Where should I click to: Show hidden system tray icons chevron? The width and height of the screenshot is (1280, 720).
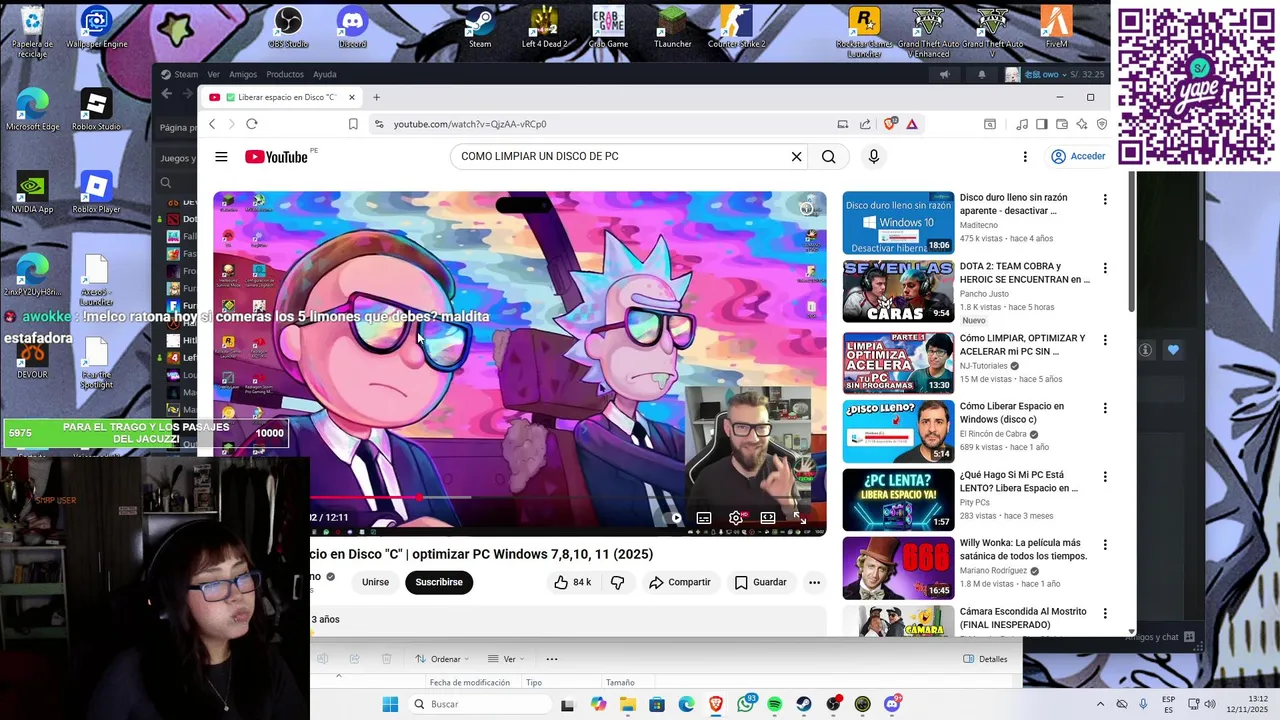[1100, 704]
